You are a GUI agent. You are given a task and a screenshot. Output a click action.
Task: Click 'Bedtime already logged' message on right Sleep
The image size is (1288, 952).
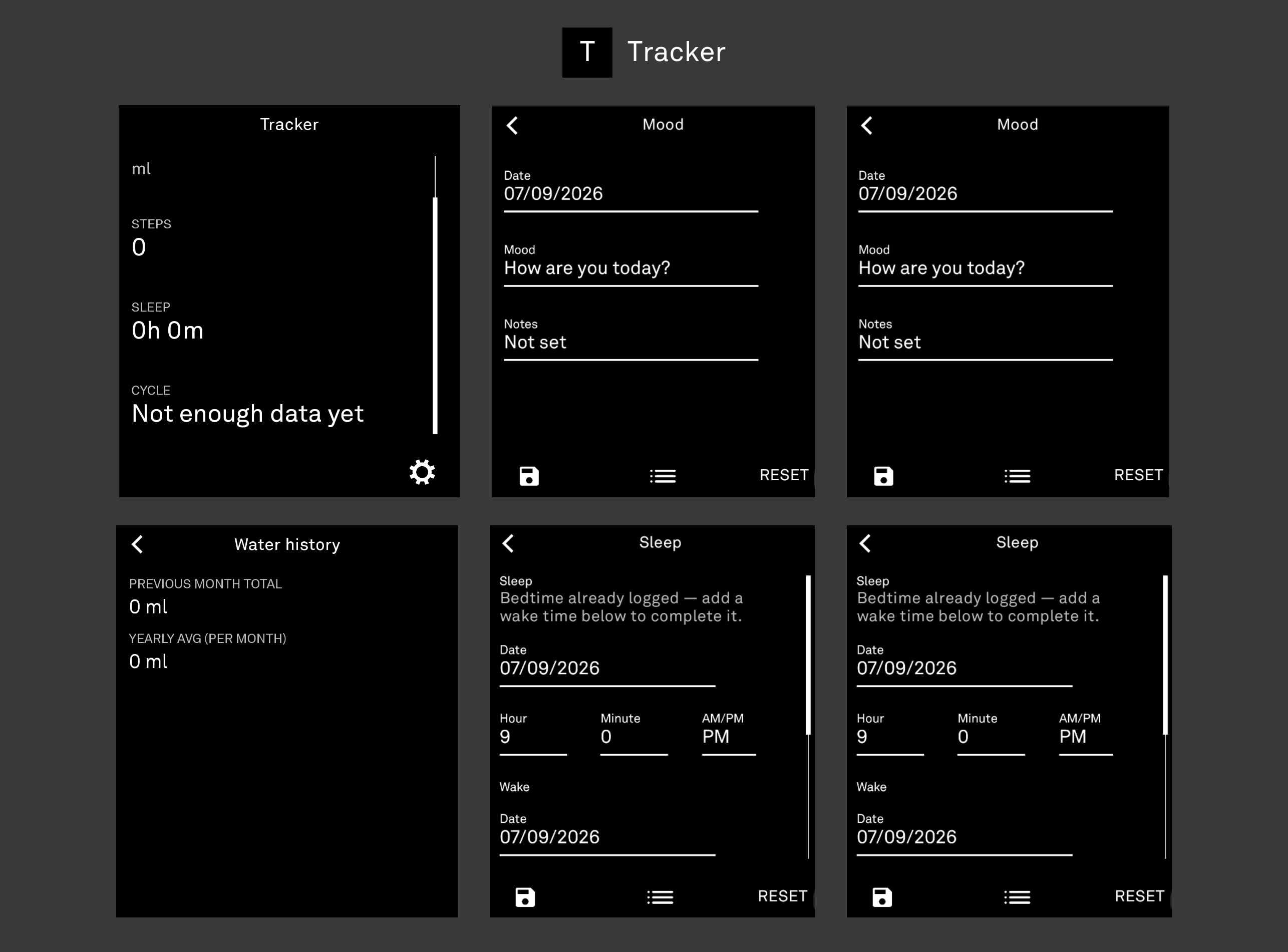[978, 607]
